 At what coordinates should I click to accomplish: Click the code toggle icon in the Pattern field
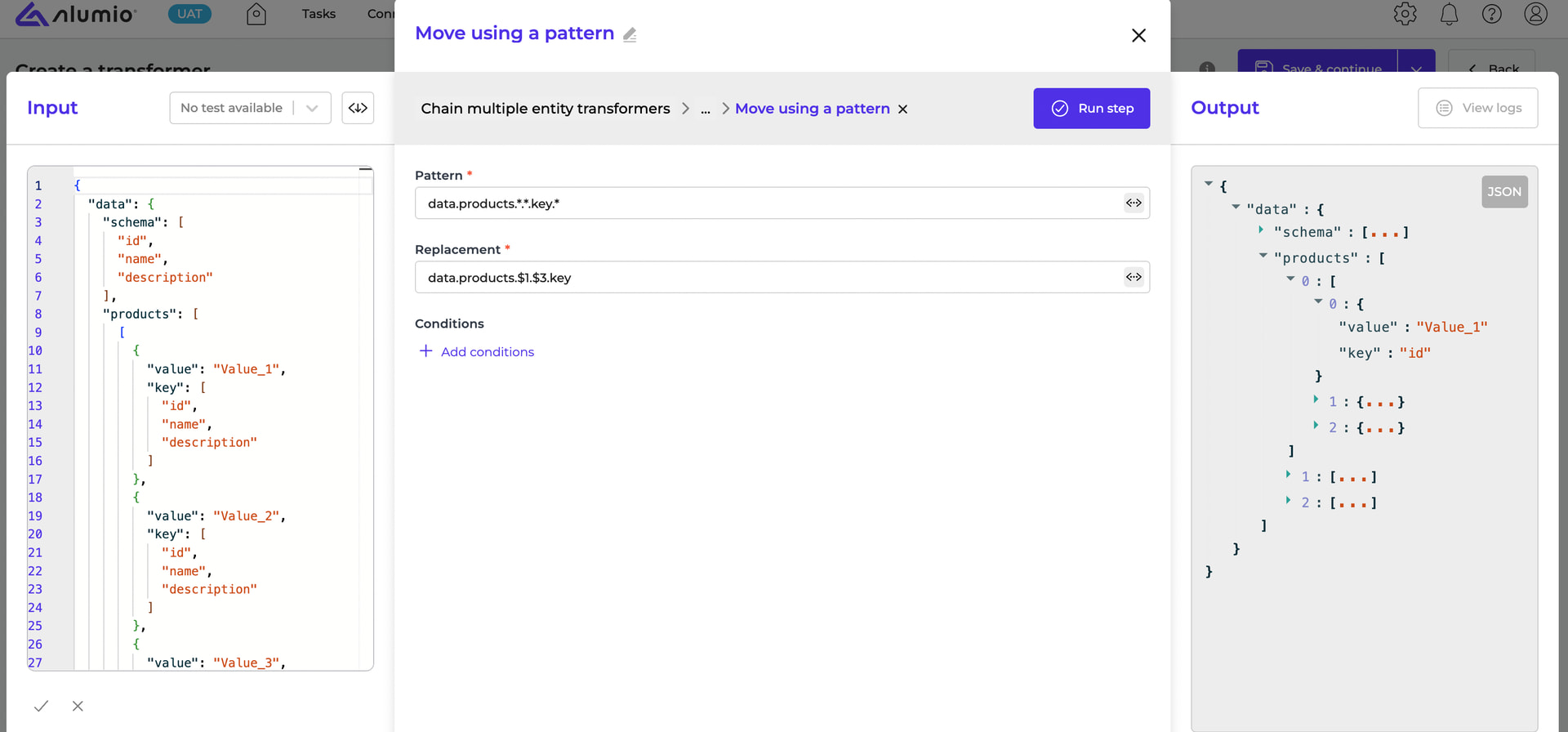(x=1134, y=203)
